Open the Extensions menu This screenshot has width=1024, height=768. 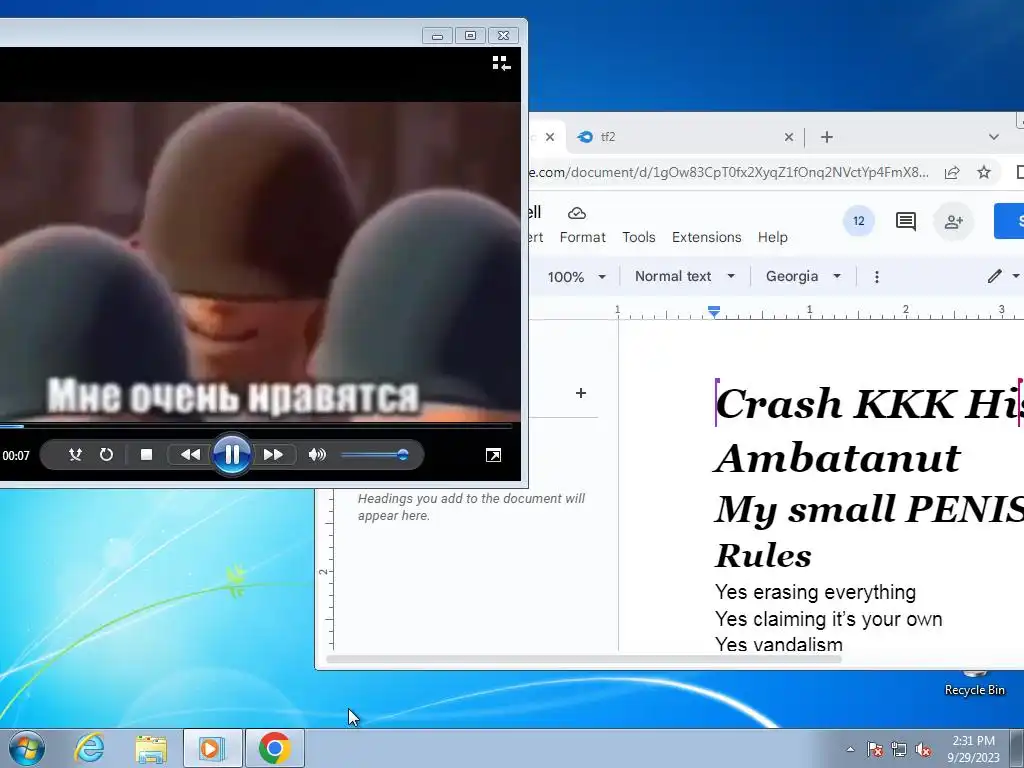pos(707,237)
